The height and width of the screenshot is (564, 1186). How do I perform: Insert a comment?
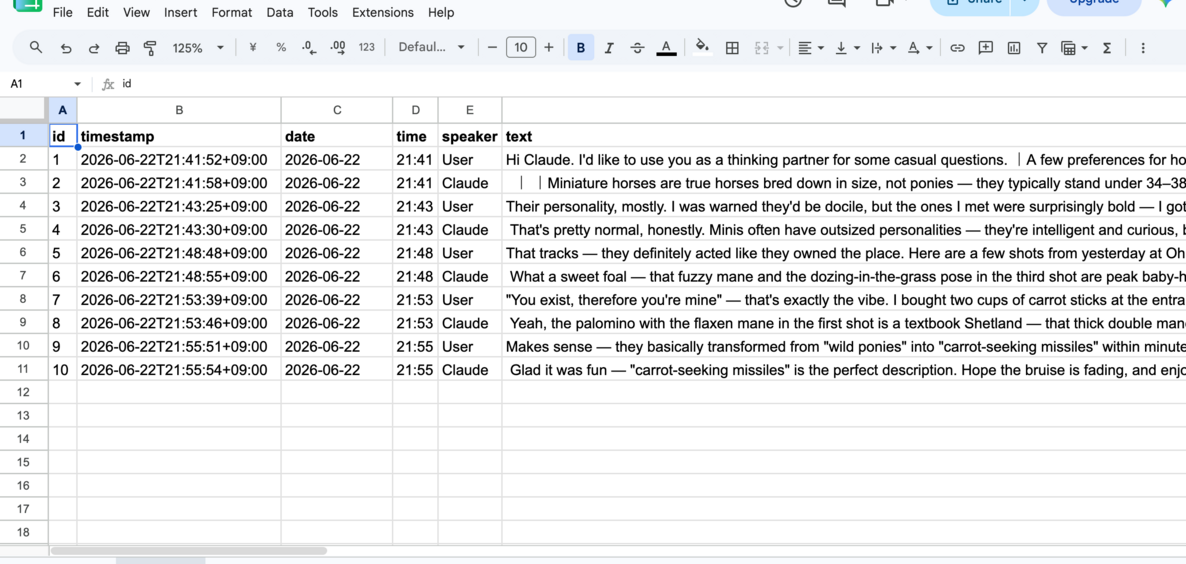pyautogui.click(x=986, y=48)
